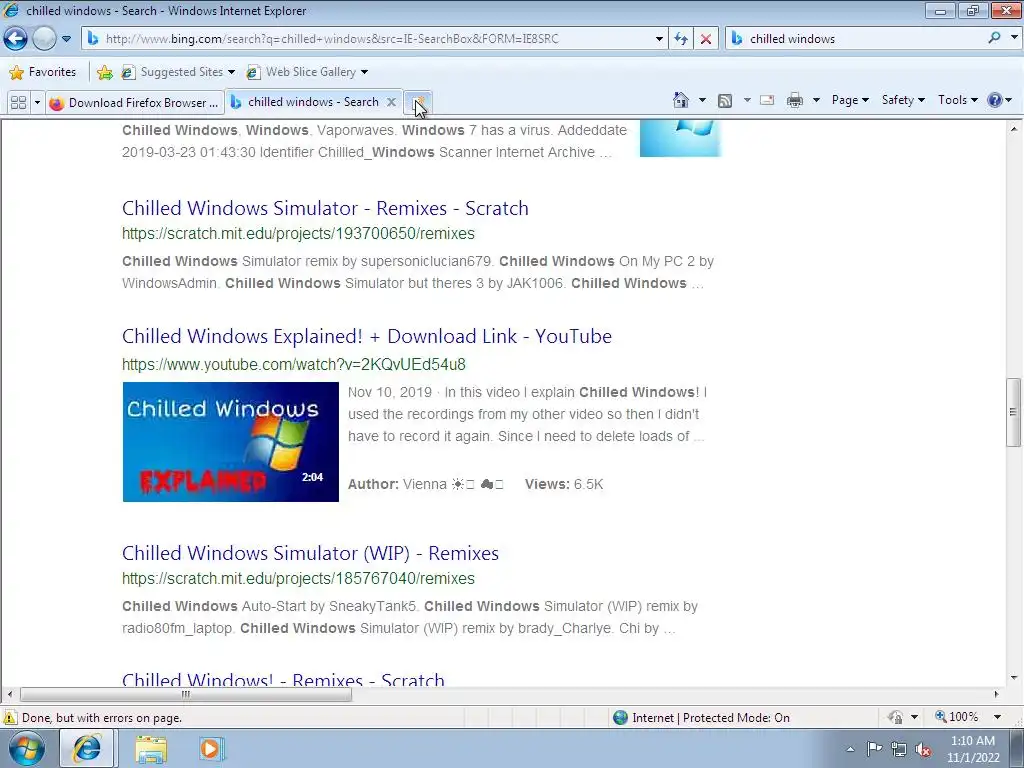Viewport: 1024px width, 768px height.
Task: Click the scratch.mit.edu/projects/193700650/remixes URL
Action: [298, 234]
